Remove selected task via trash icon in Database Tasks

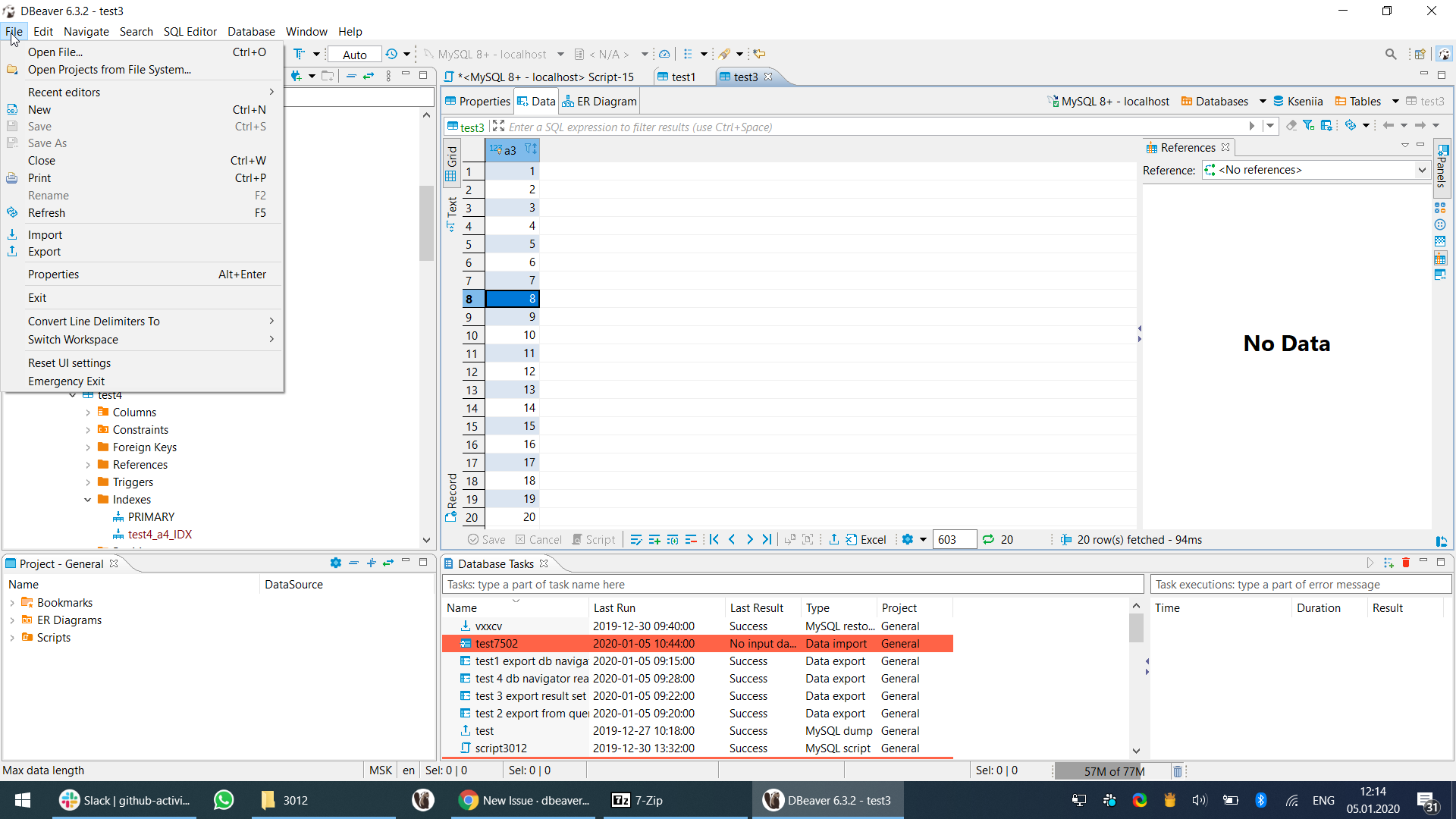click(x=1407, y=563)
